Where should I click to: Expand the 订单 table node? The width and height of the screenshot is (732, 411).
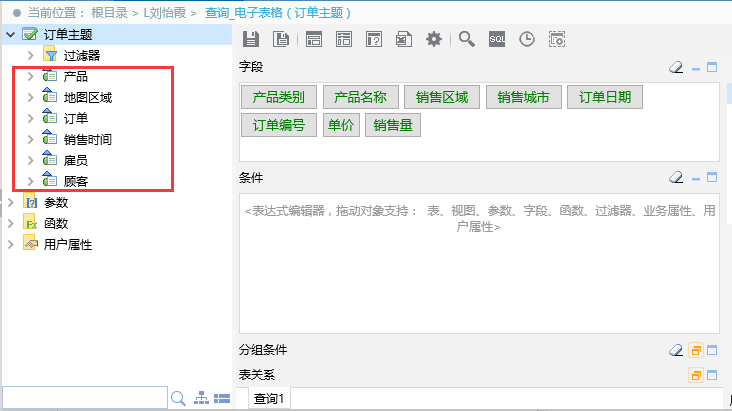pyautogui.click(x=31, y=118)
